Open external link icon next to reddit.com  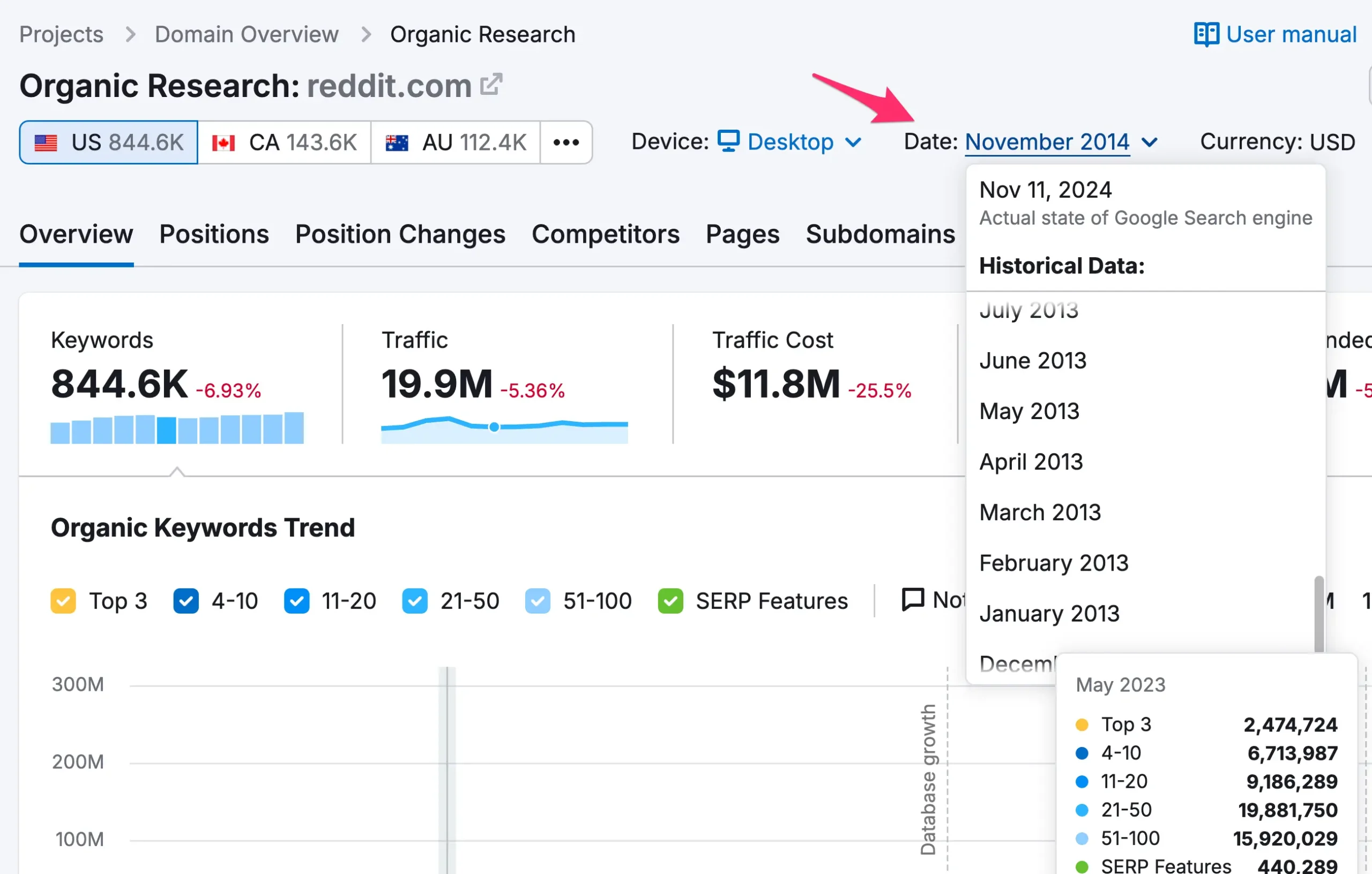490,85
